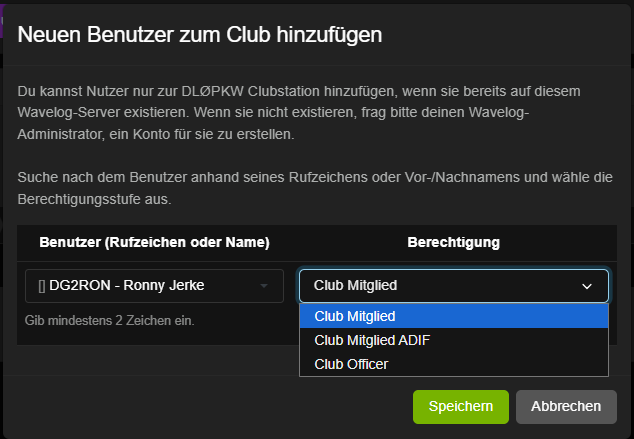The height and width of the screenshot is (439, 634).
Task: Select the highlighted "Club Mitglied" list option
Action: 454,316
